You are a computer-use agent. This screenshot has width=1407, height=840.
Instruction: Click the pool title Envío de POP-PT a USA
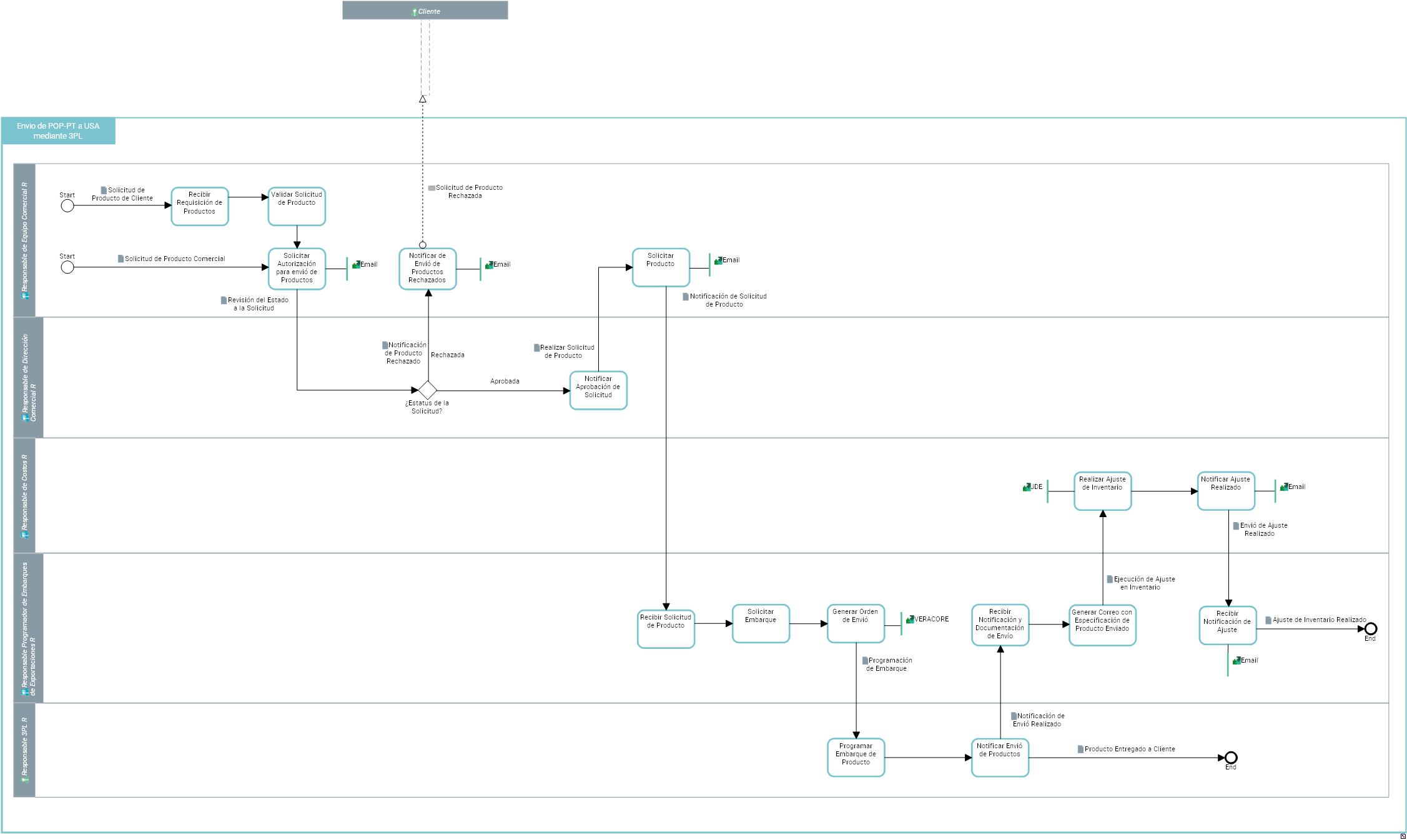(x=58, y=131)
